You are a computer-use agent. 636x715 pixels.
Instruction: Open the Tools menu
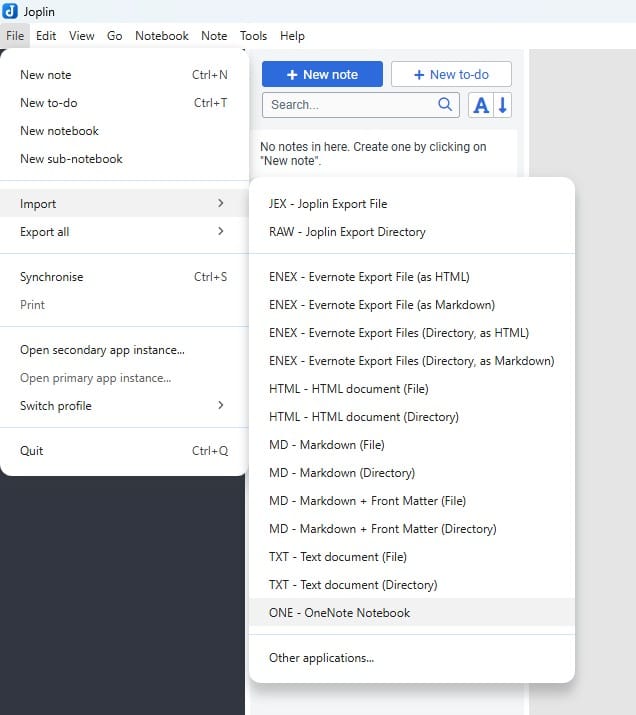pos(253,36)
